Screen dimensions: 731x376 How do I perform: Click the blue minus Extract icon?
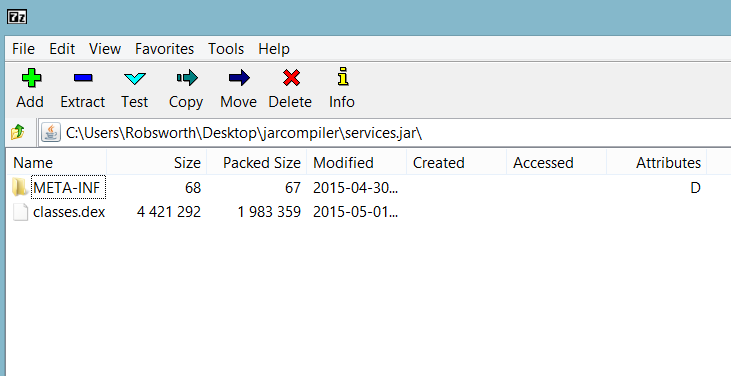(x=83, y=78)
